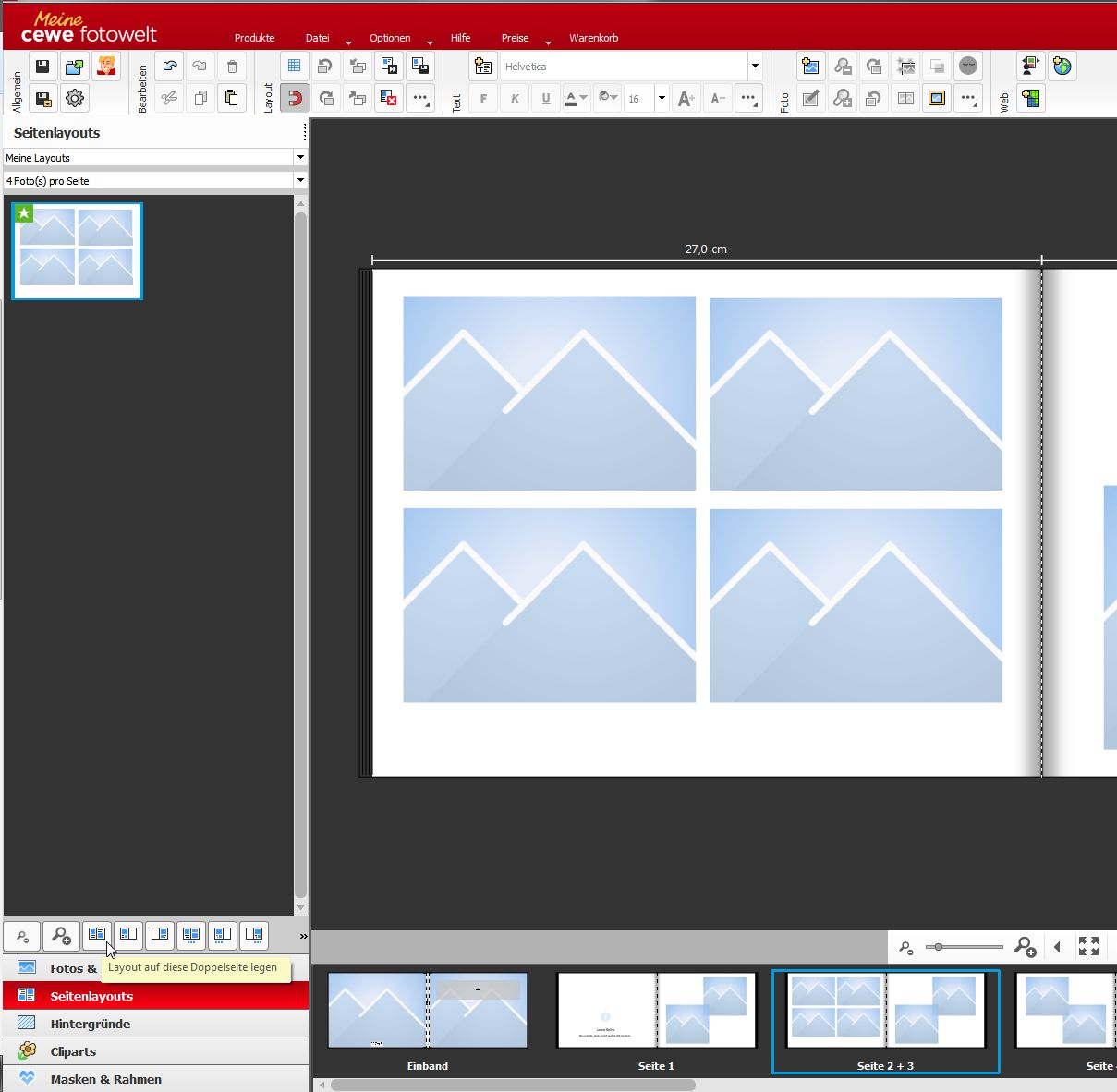The height and width of the screenshot is (1092, 1117).
Task: Toggle the magnet snapping button
Action: pos(294,98)
